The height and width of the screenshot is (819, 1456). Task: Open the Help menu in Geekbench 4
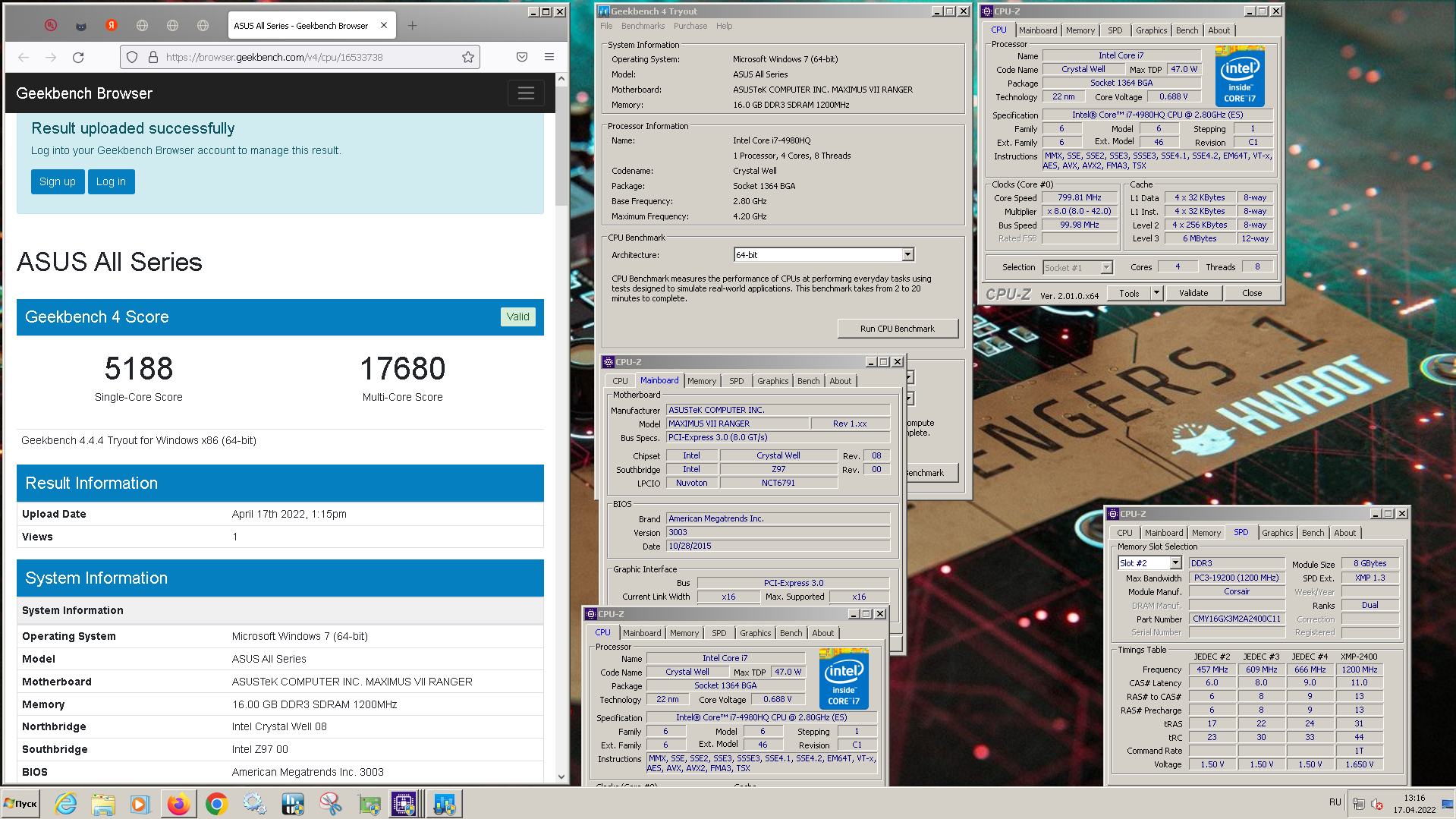[725, 26]
